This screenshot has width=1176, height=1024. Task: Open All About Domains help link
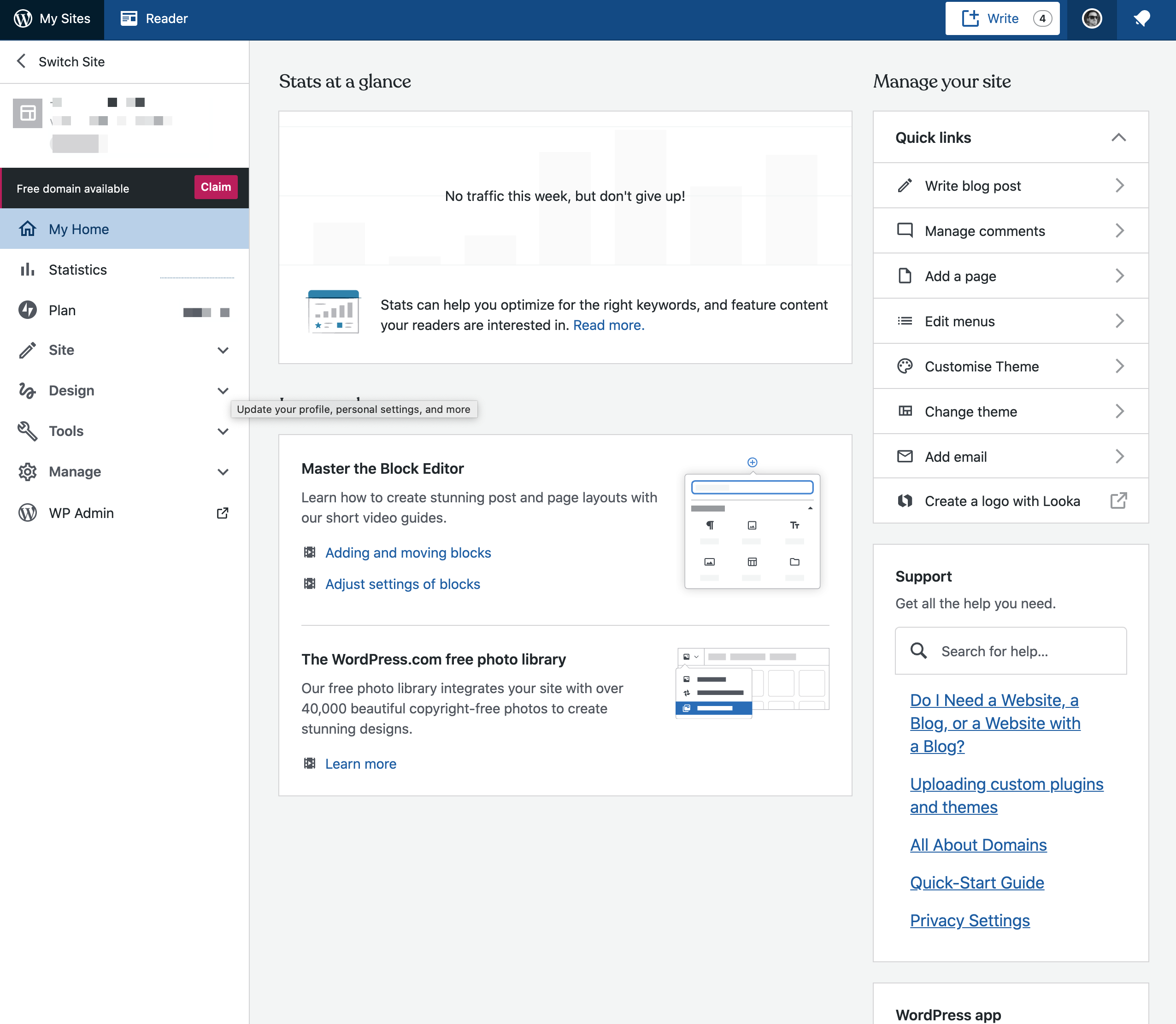tap(978, 845)
